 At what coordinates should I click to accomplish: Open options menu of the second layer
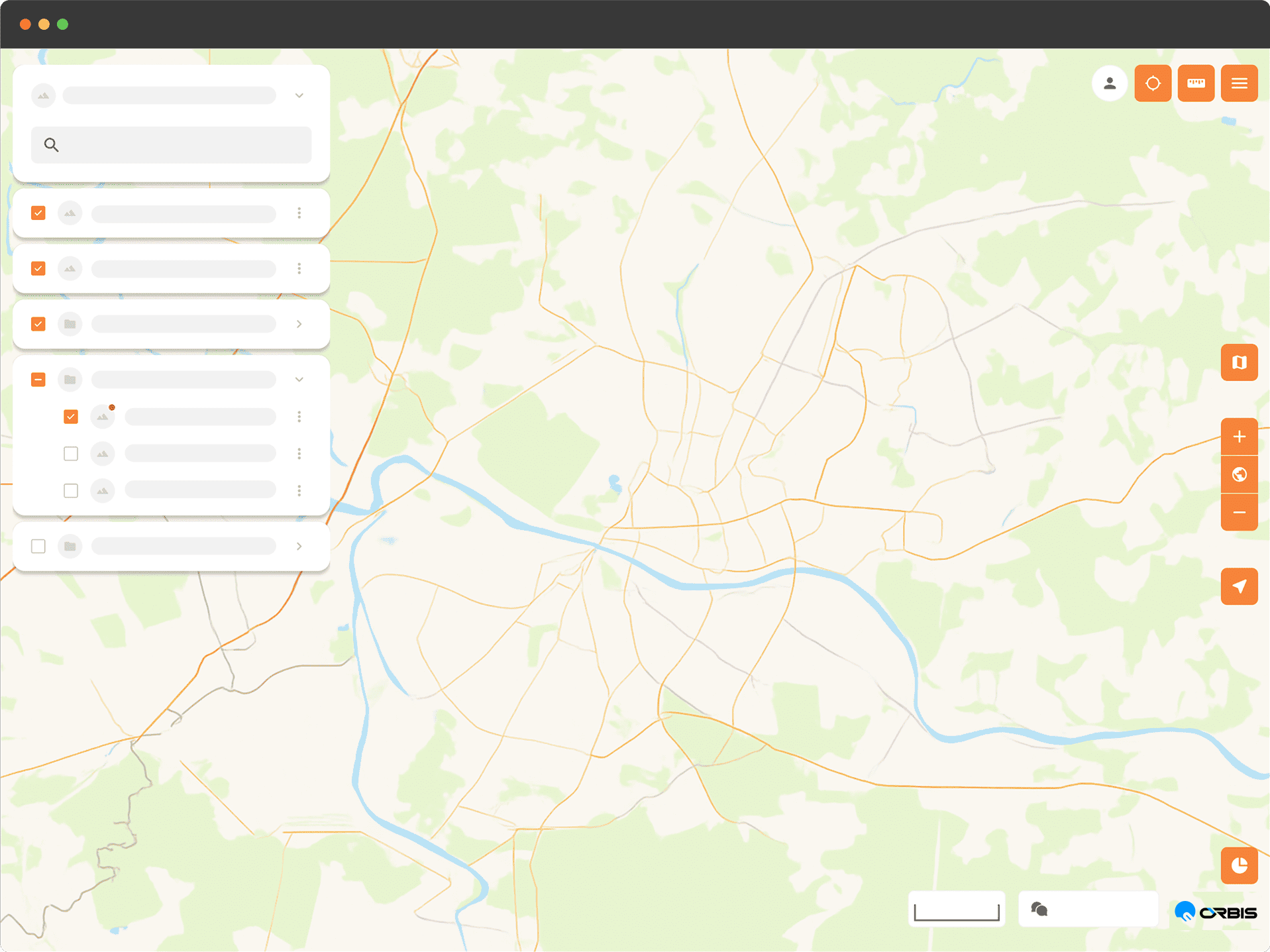tap(299, 268)
